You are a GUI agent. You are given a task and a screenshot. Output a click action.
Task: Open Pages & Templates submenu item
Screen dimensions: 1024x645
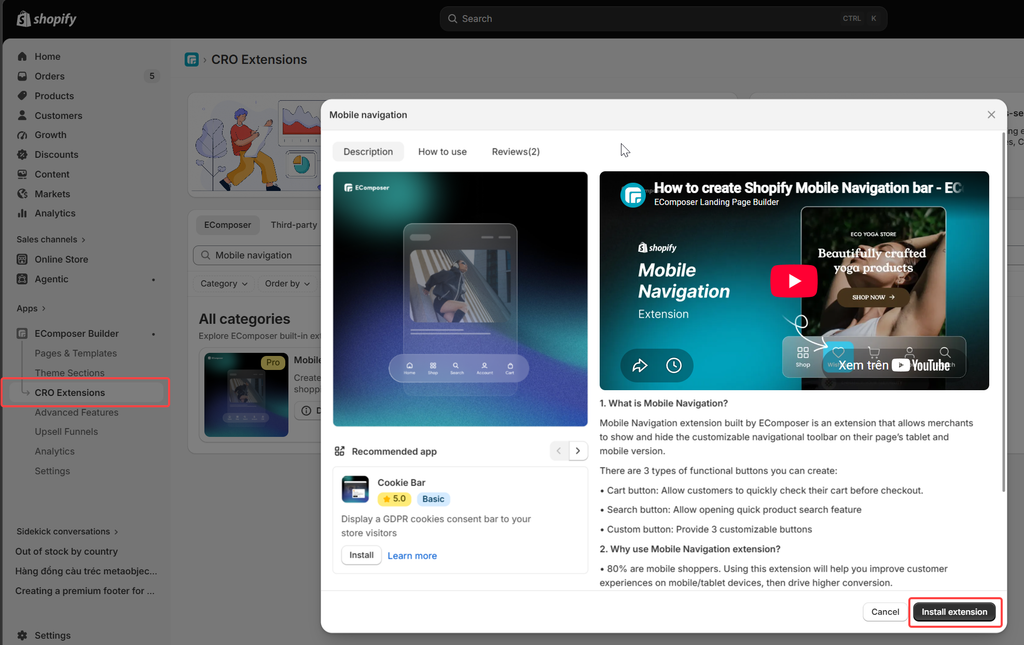click(76, 353)
